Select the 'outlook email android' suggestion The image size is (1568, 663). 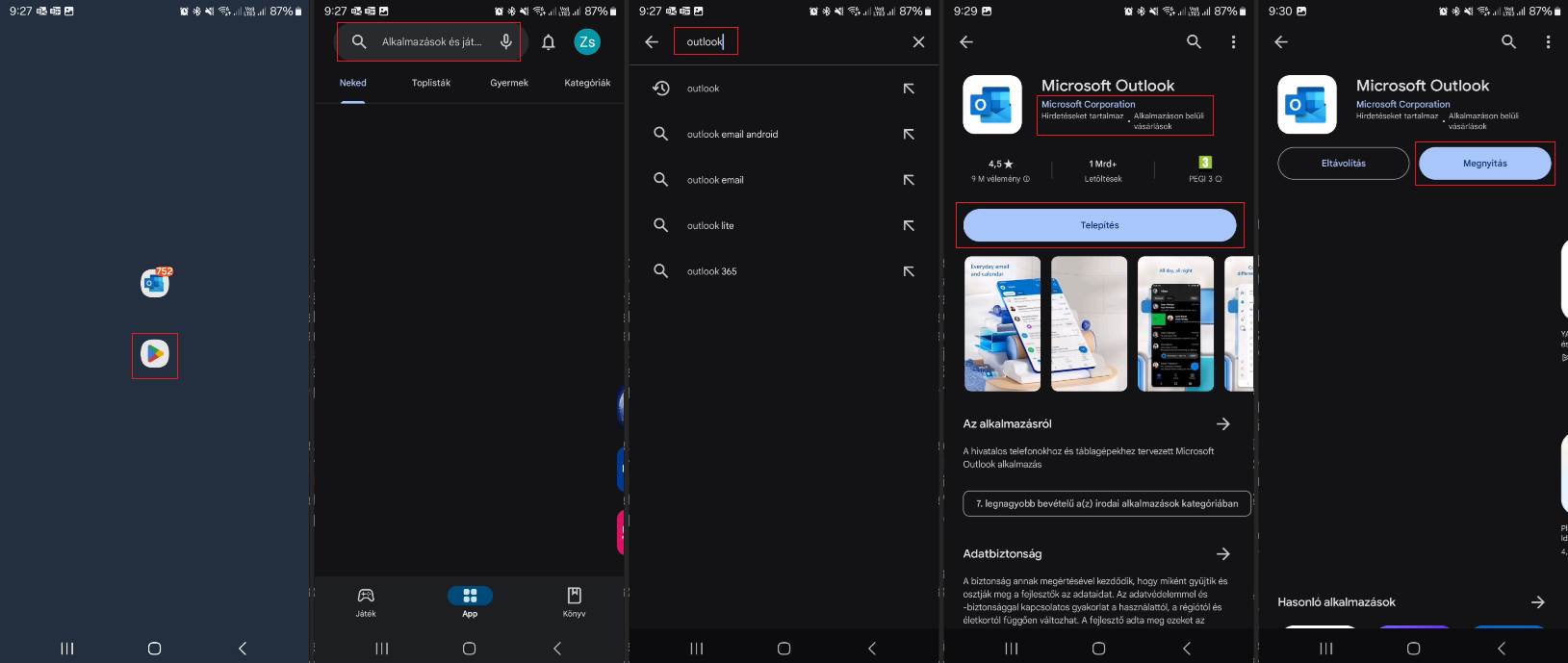point(733,134)
